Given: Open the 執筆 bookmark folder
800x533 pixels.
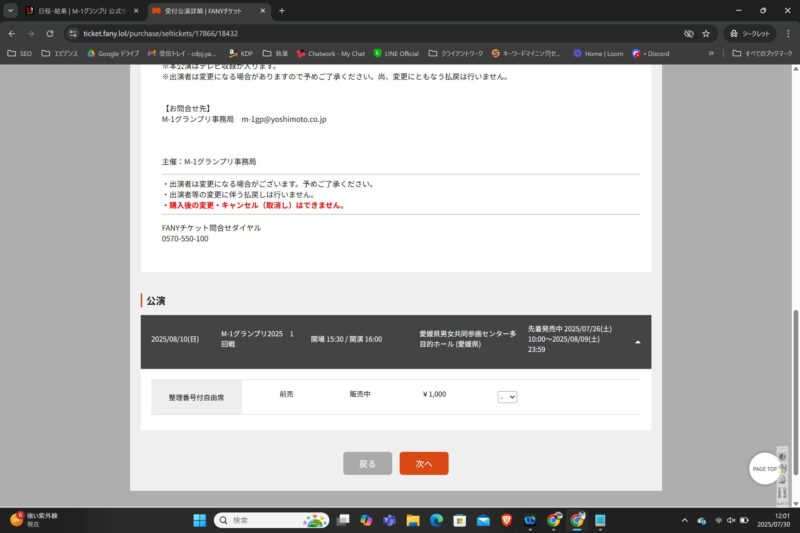Looking at the screenshot, I should tap(275, 54).
